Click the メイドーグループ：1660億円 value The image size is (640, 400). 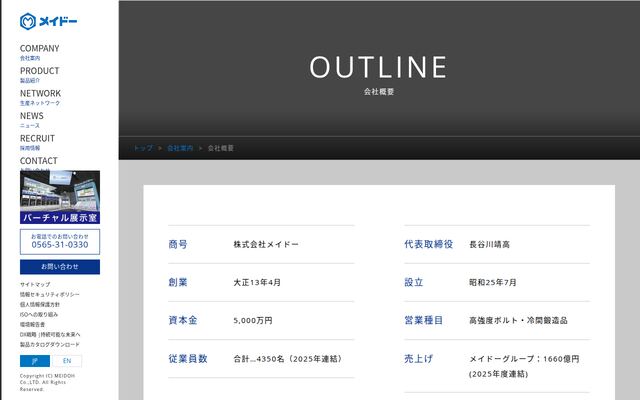(x=524, y=359)
